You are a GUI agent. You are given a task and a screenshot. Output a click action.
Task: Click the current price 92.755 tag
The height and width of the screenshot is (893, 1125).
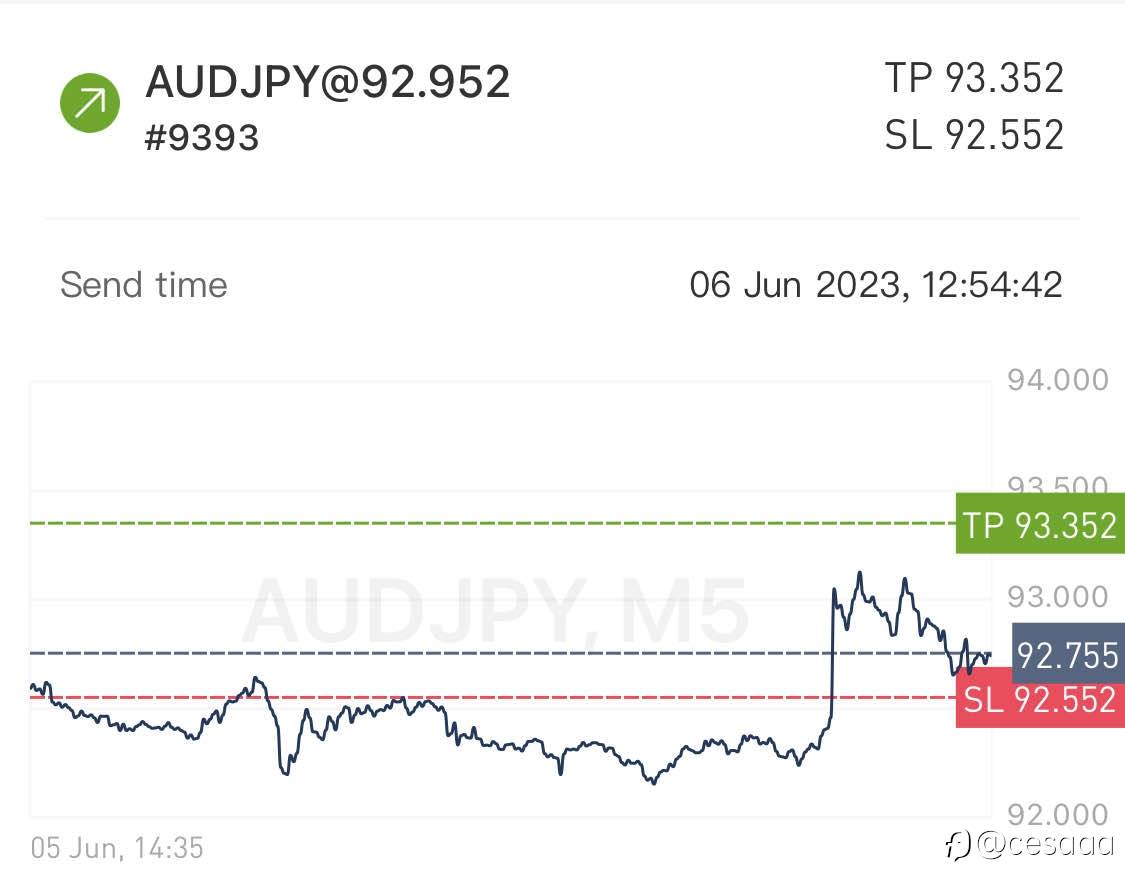point(1066,655)
